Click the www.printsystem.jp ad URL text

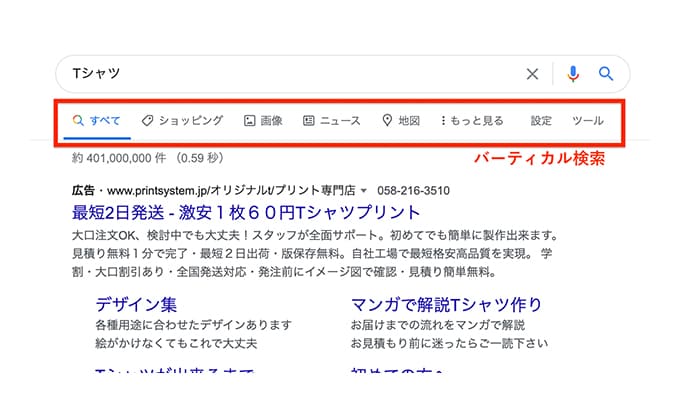(x=231, y=190)
